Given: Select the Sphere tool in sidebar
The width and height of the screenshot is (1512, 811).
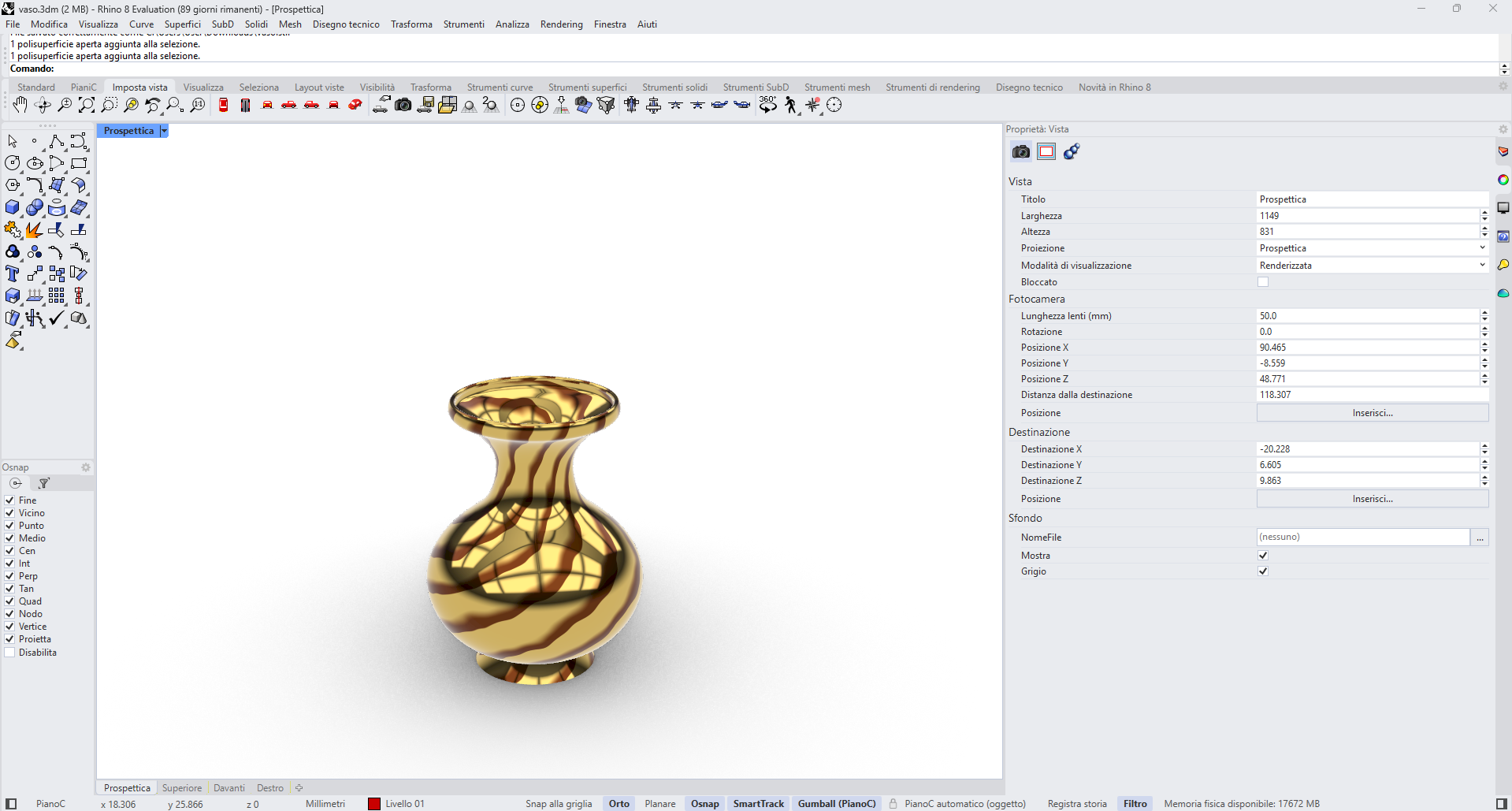Looking at the screenshot, I should pos(35,207).
